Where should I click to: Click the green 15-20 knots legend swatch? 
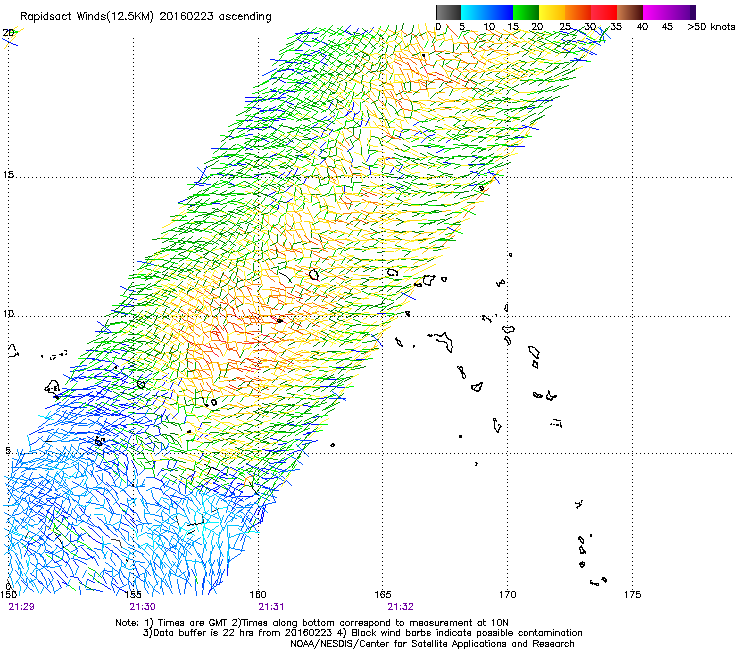526,12
